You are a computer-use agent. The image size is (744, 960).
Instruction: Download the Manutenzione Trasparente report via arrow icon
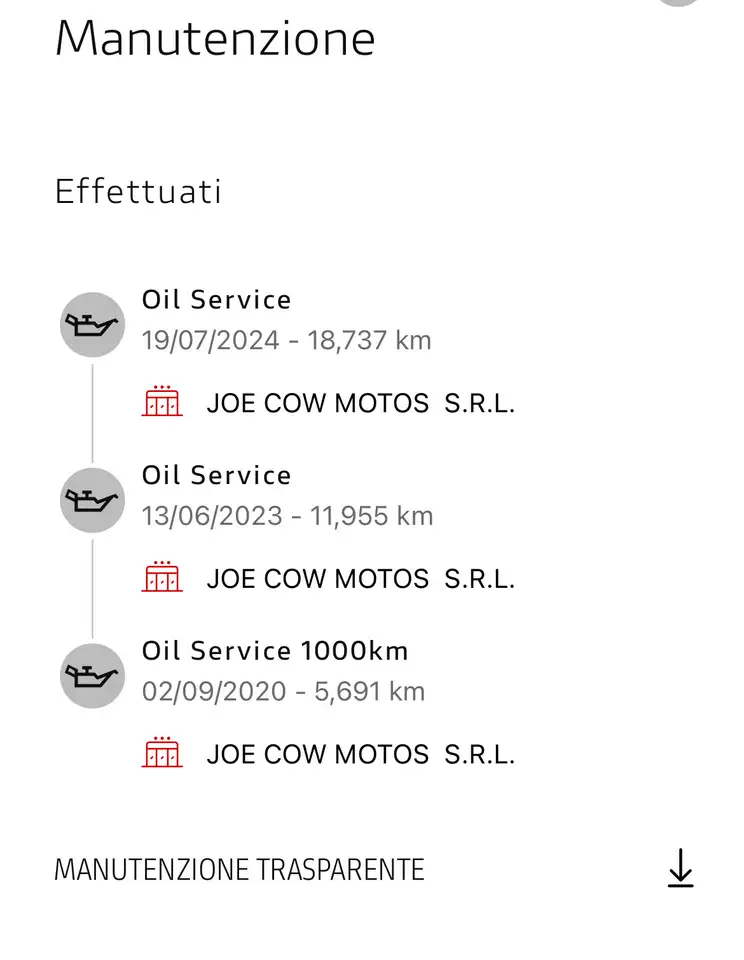click(680, 868)
